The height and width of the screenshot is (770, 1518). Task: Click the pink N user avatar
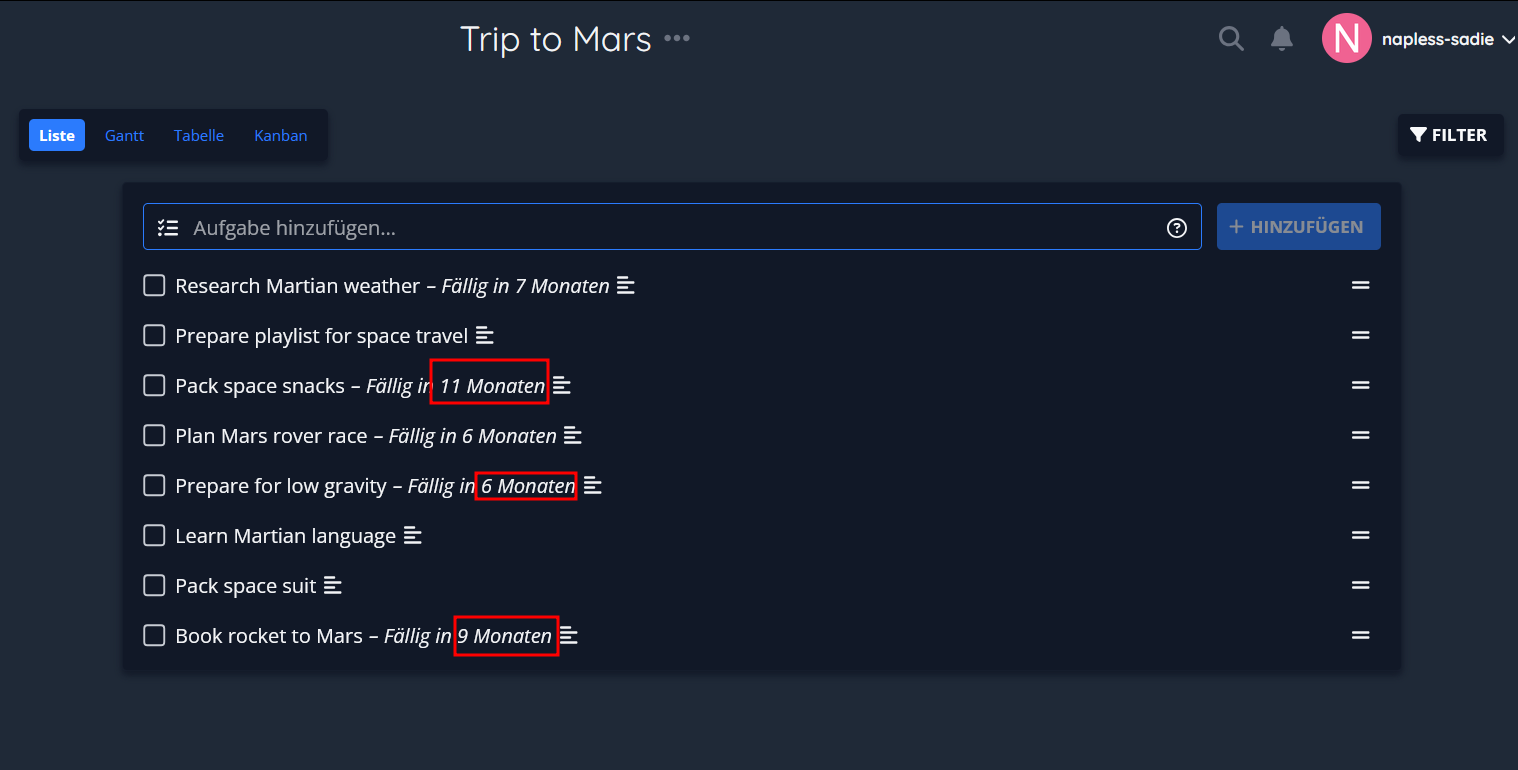tap(1346, 39)
